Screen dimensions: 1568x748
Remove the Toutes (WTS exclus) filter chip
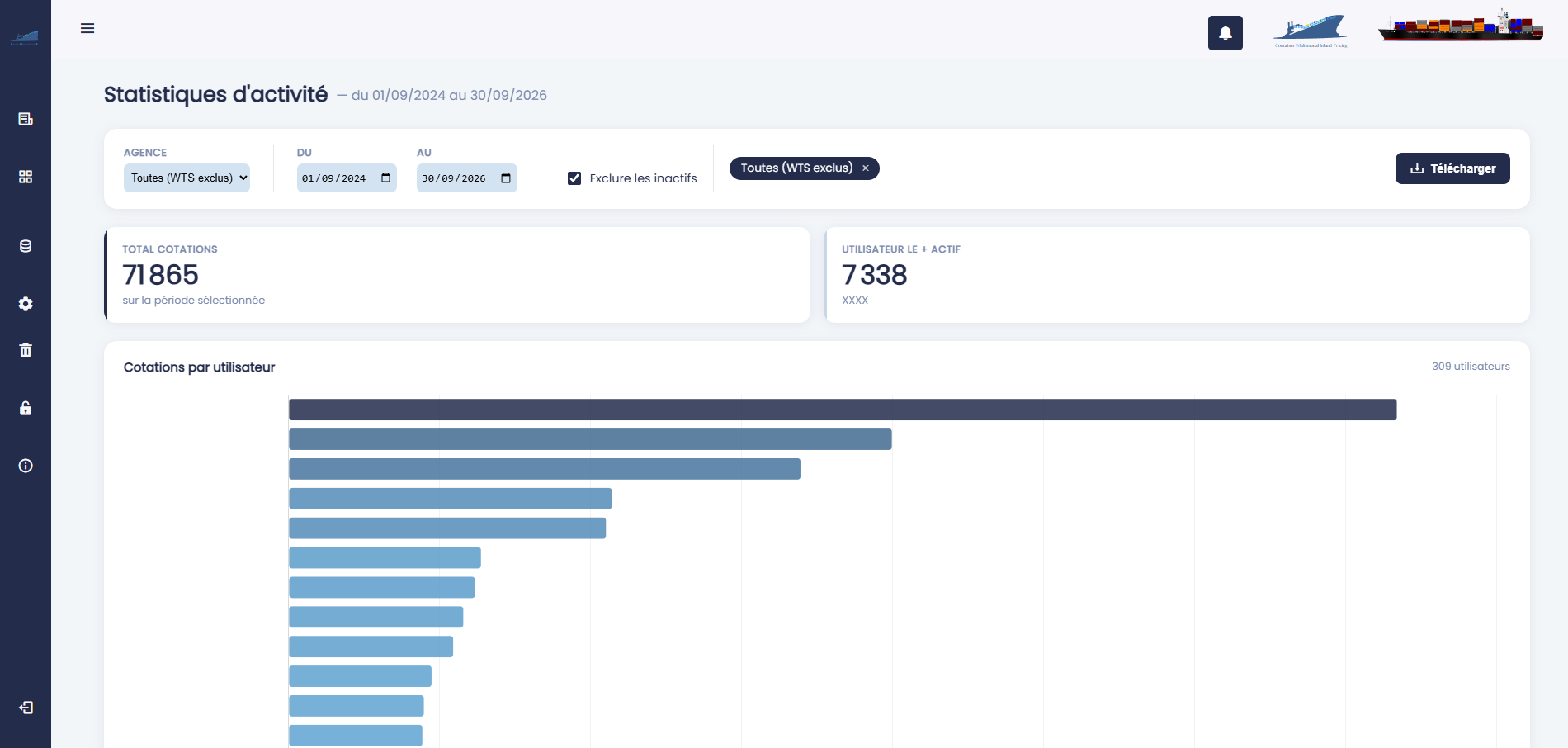(x=866, y=168)
